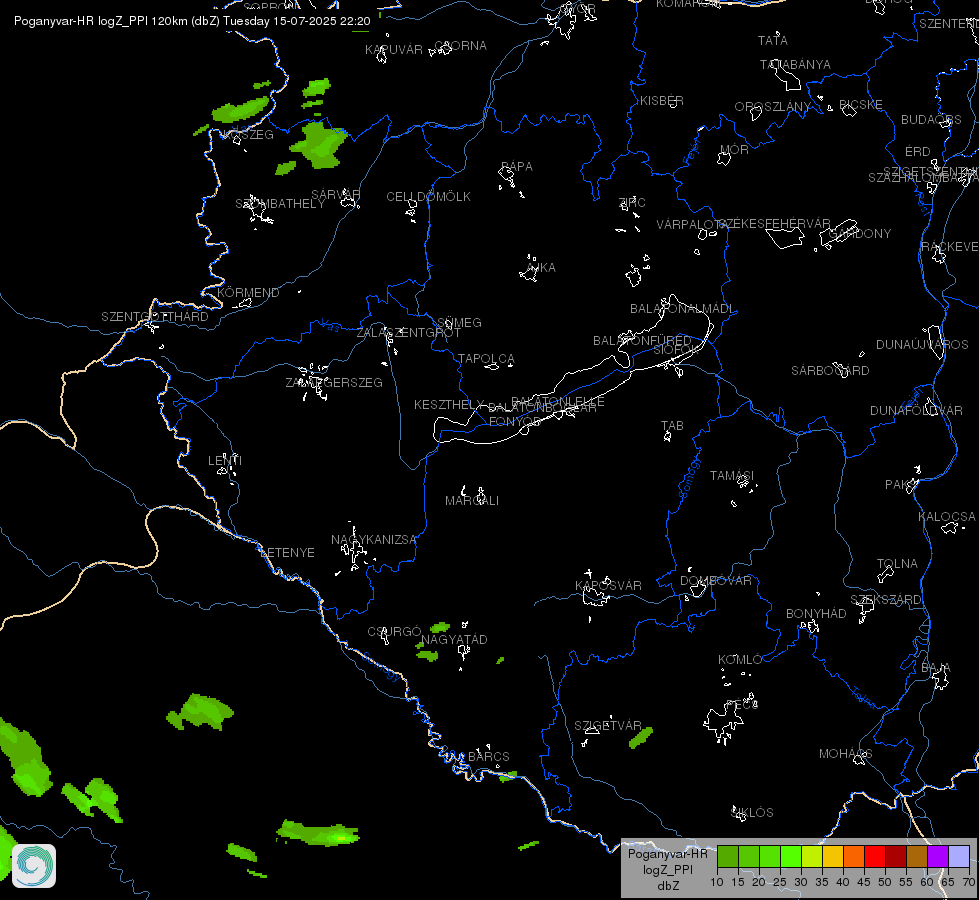Click the CSORNA city label
The image size is (979, 900).
pyautogui.click(x=461, y=46)
